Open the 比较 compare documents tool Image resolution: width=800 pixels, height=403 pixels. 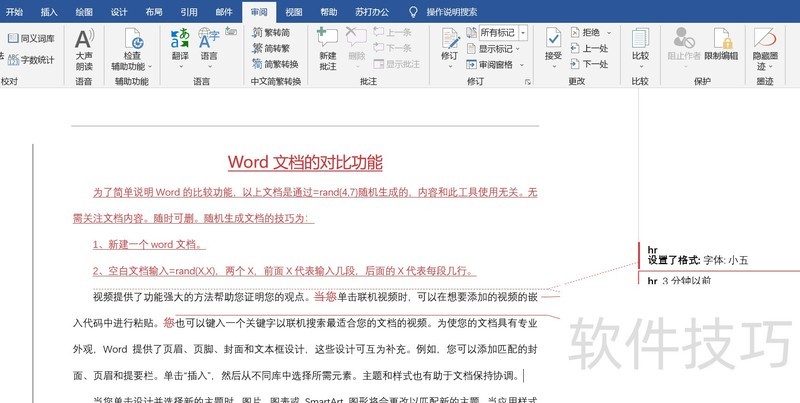(640, 45)
